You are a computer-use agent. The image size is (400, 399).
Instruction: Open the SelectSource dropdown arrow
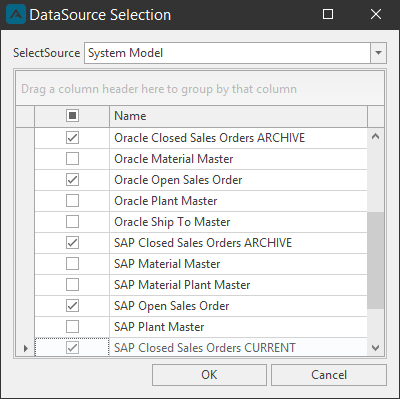(378, 53)
